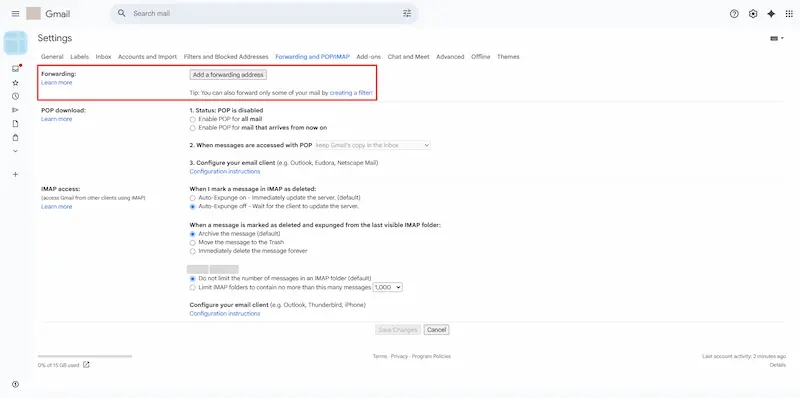Viewport: 800px width, 398px height.
Task: Click the Save Changes button
Action: (x=398, y=330)
